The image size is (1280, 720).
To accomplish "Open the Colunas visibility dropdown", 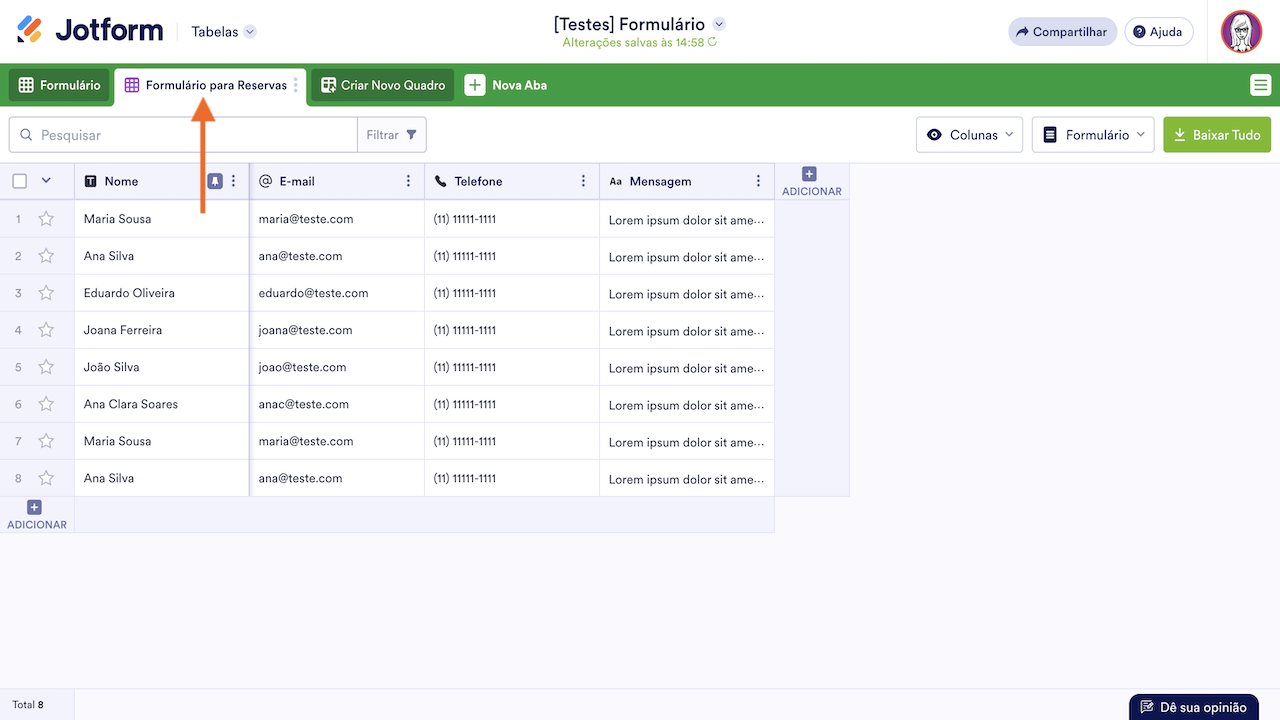I will tap(969, 135).
